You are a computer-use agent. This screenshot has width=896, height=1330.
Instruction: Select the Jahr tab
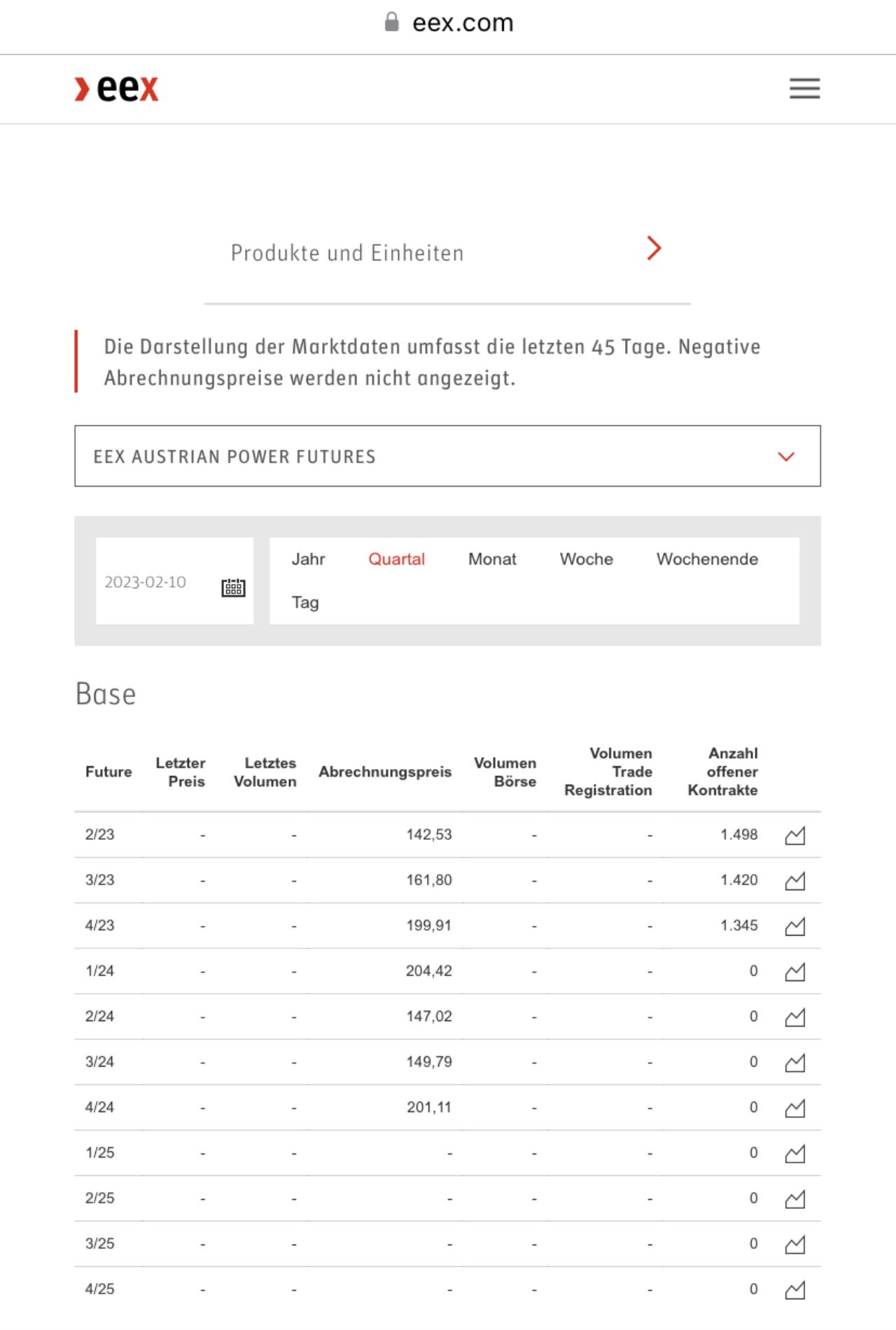[308, 559]
